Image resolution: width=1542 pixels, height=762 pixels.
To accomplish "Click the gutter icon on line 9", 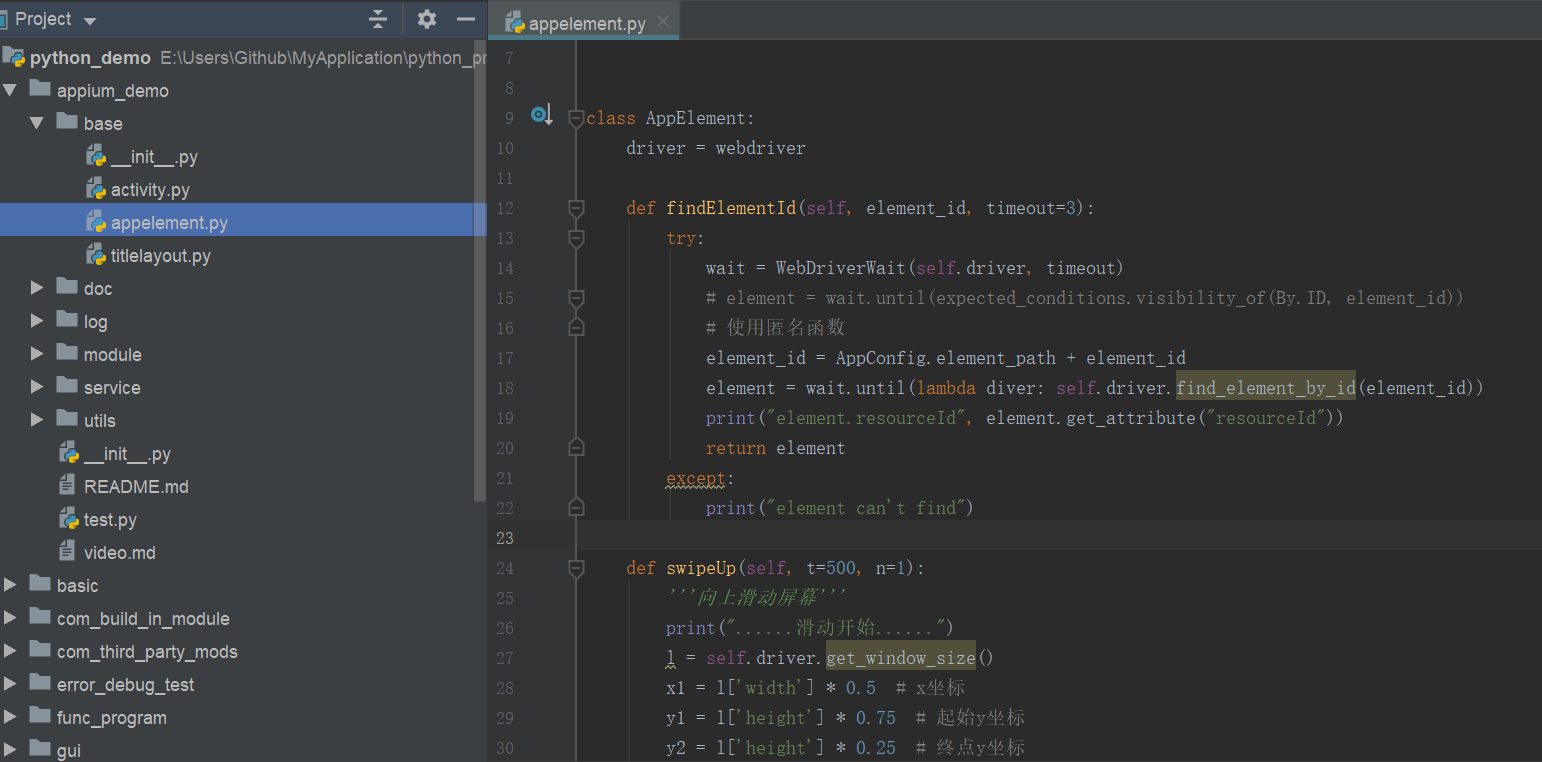I will pyautogui.click(x=541, y=116).
